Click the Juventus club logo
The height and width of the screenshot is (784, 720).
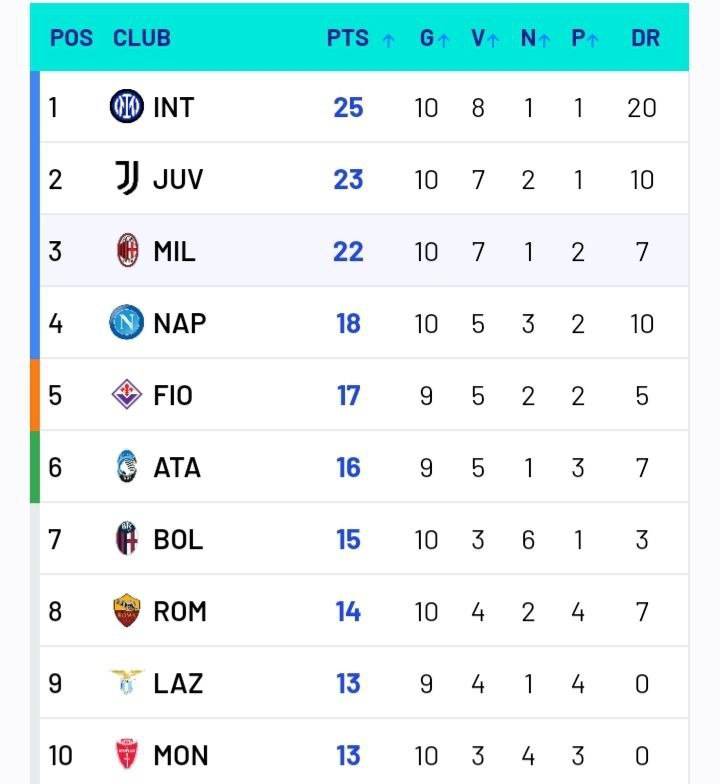127,179
